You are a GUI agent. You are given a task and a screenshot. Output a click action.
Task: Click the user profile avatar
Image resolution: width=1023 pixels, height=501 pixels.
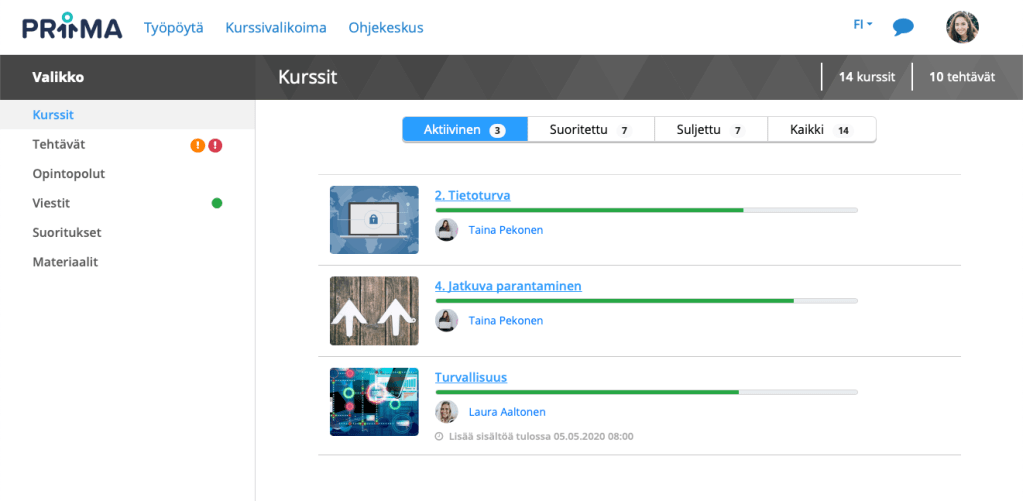962,27
